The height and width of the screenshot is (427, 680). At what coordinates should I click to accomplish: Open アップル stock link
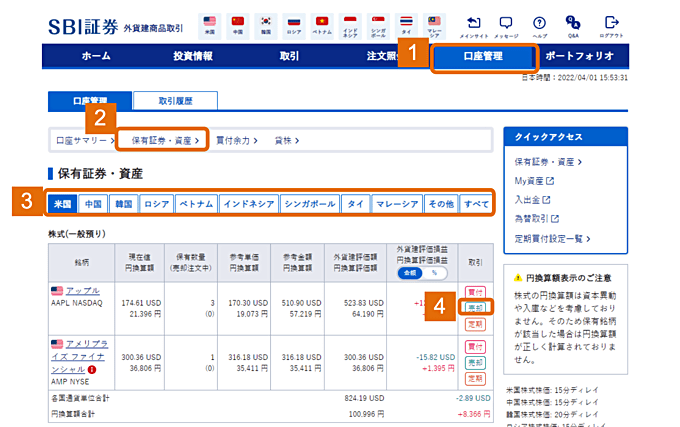82,290
